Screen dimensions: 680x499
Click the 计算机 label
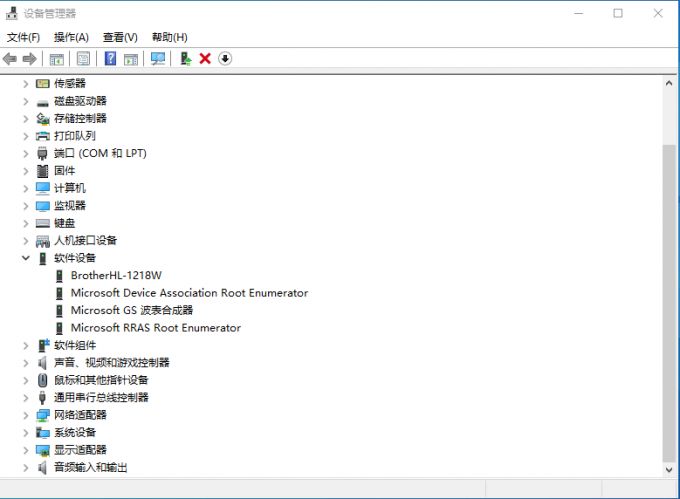pyautogui.click(x=70, y=188)
